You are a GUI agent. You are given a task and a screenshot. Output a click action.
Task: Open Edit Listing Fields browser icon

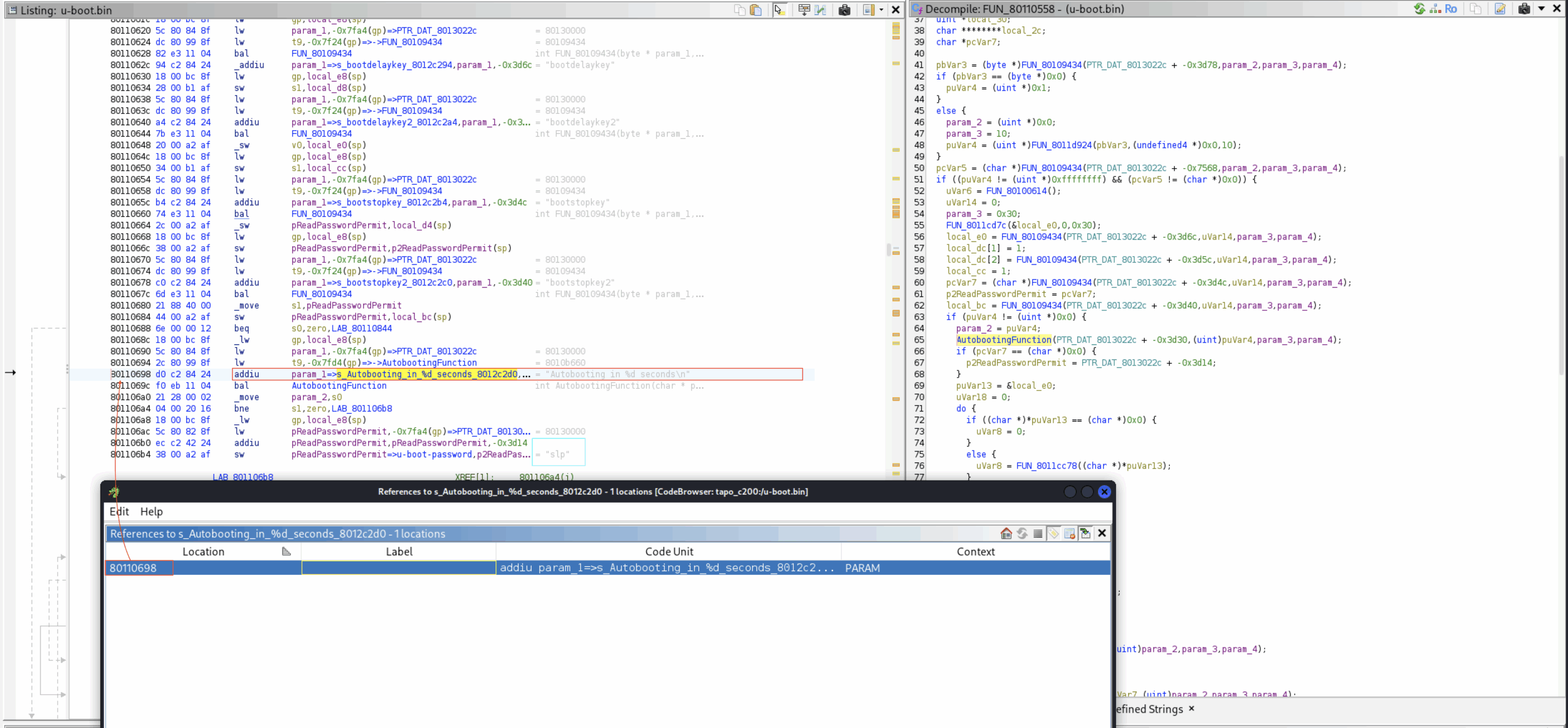click(804, 10)
